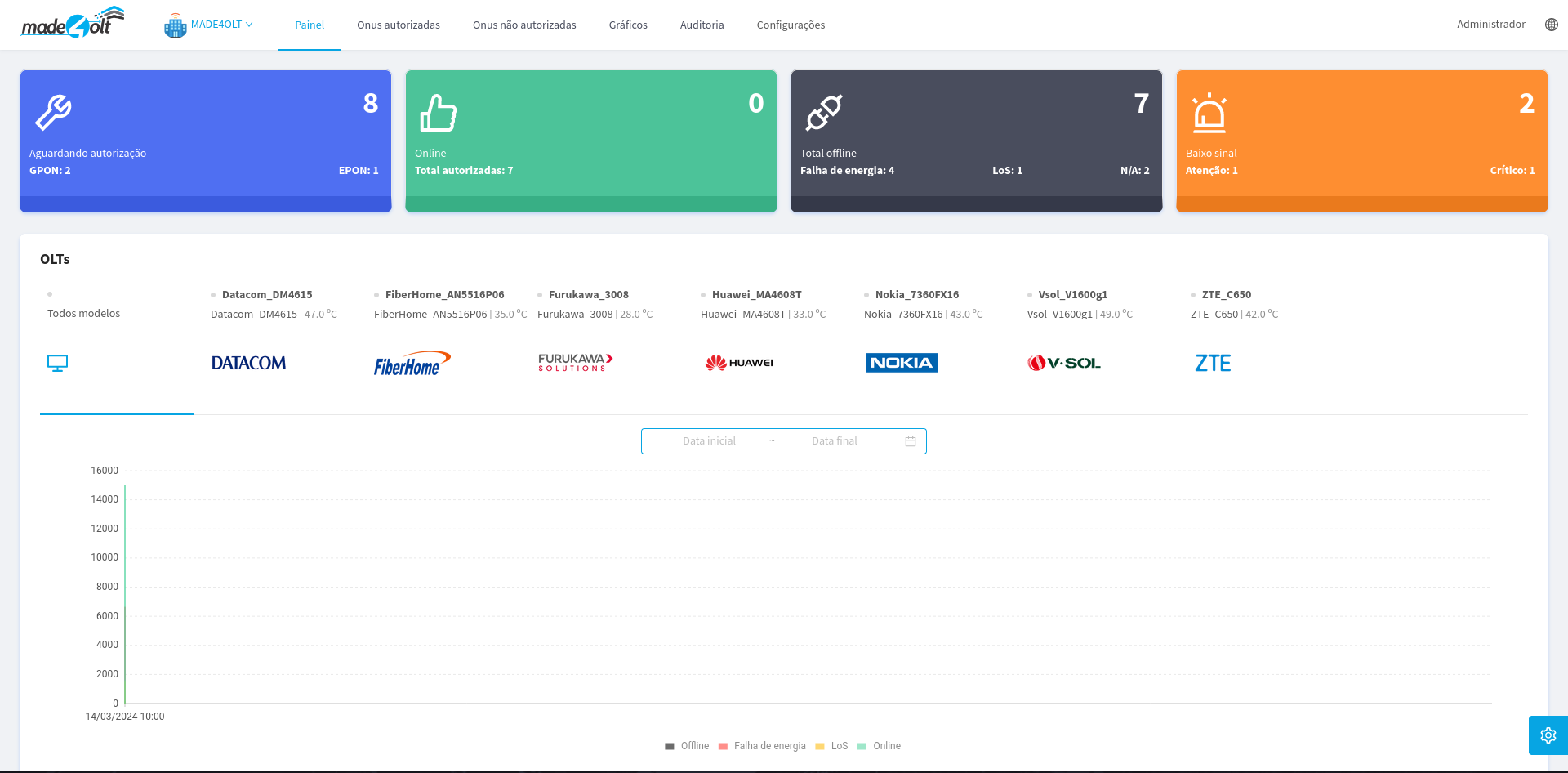Switch to the Onus autorizadas tab
Viewport: 1568px width, 773px height.
(x=398, y=25)
